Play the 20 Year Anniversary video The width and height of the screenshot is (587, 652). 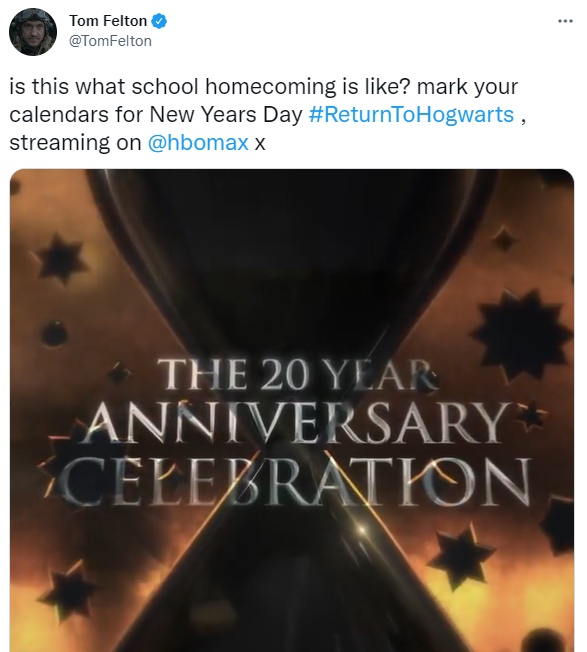click(292, 410)
